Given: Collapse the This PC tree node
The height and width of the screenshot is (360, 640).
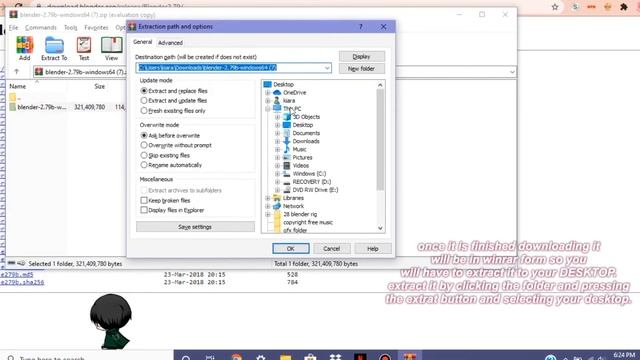Looking at the screenshot, I should 268,109.
